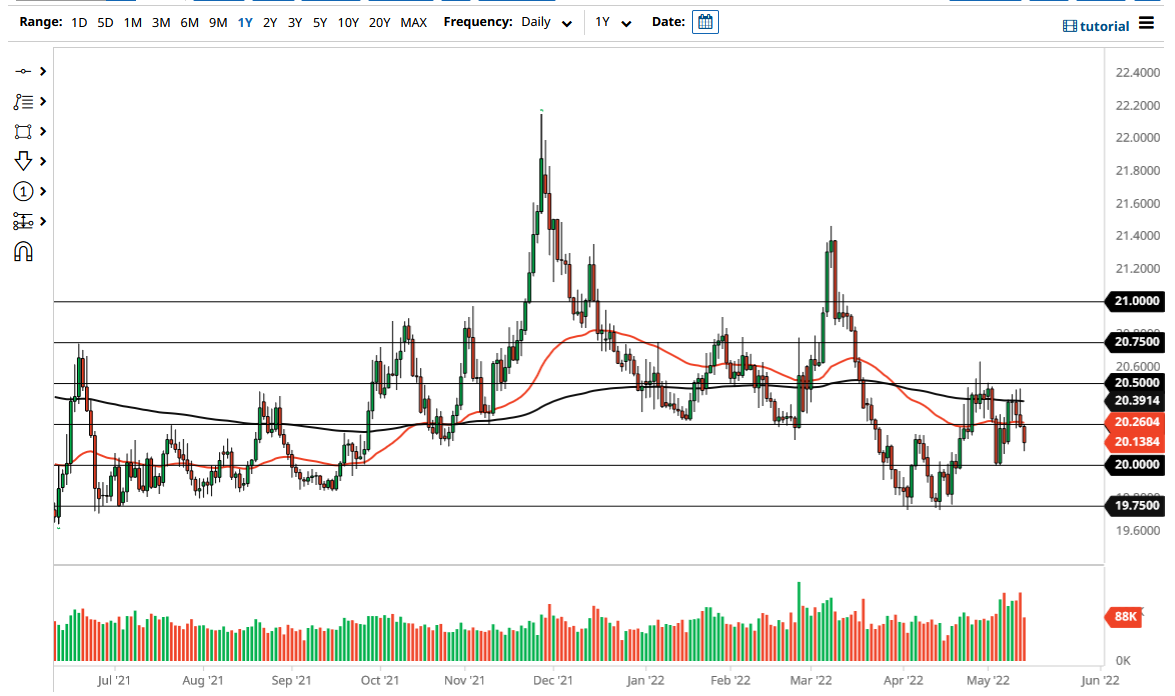Select the numbered circle annotation tool

pyautogui.click(x=22, y=190)
